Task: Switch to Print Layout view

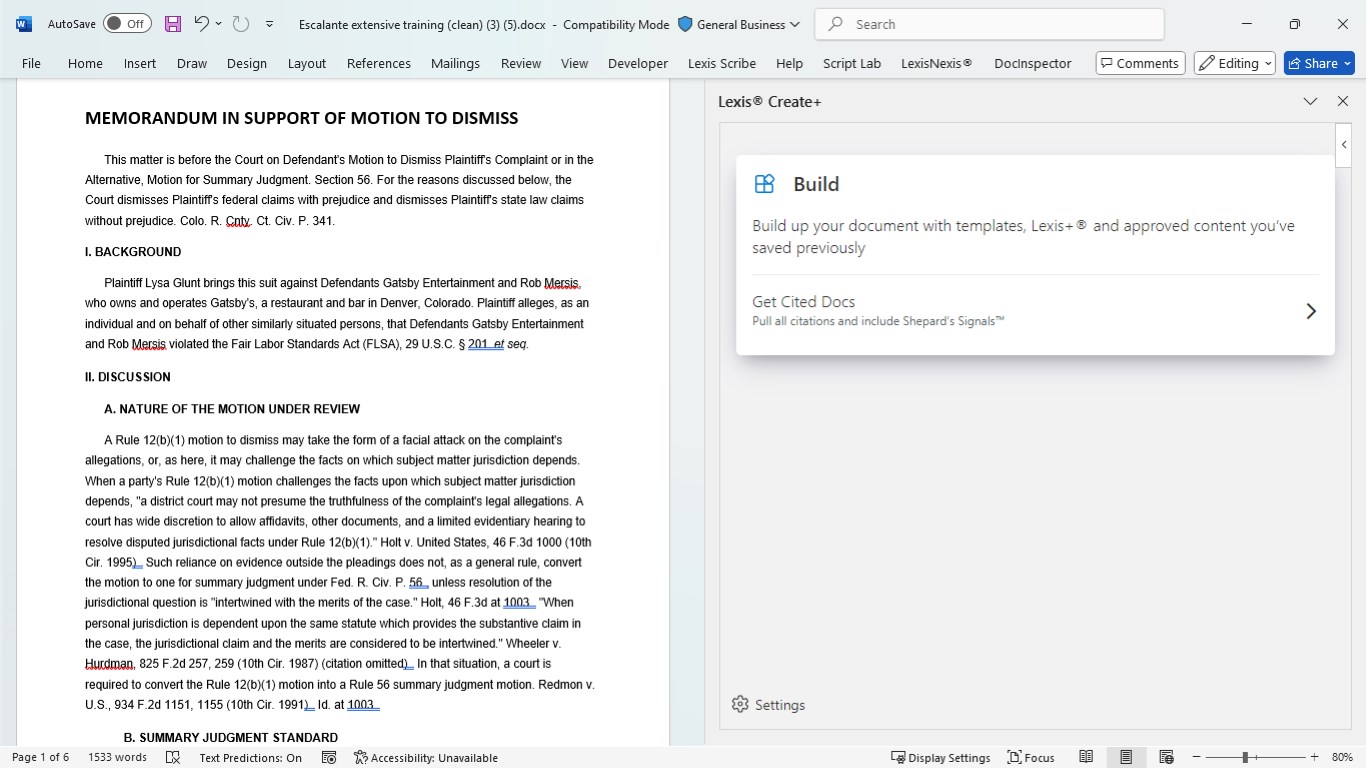Action: pos(1126,758)
